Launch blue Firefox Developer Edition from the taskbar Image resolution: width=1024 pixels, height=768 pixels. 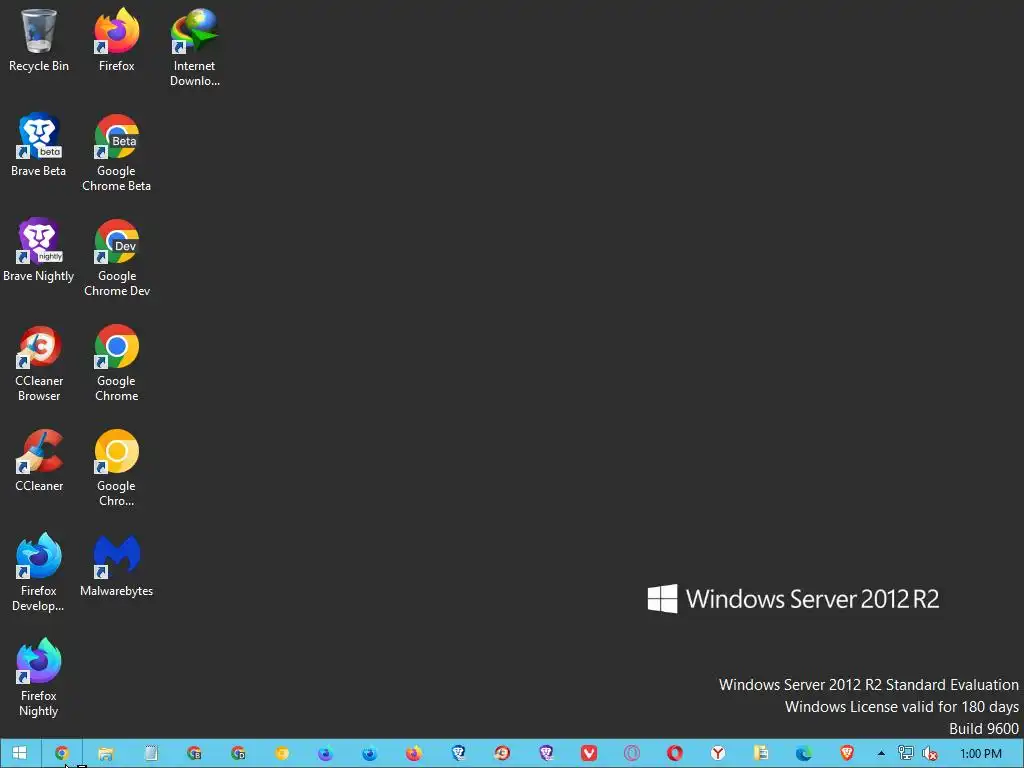pyautogui.click(x=369, y=753)
